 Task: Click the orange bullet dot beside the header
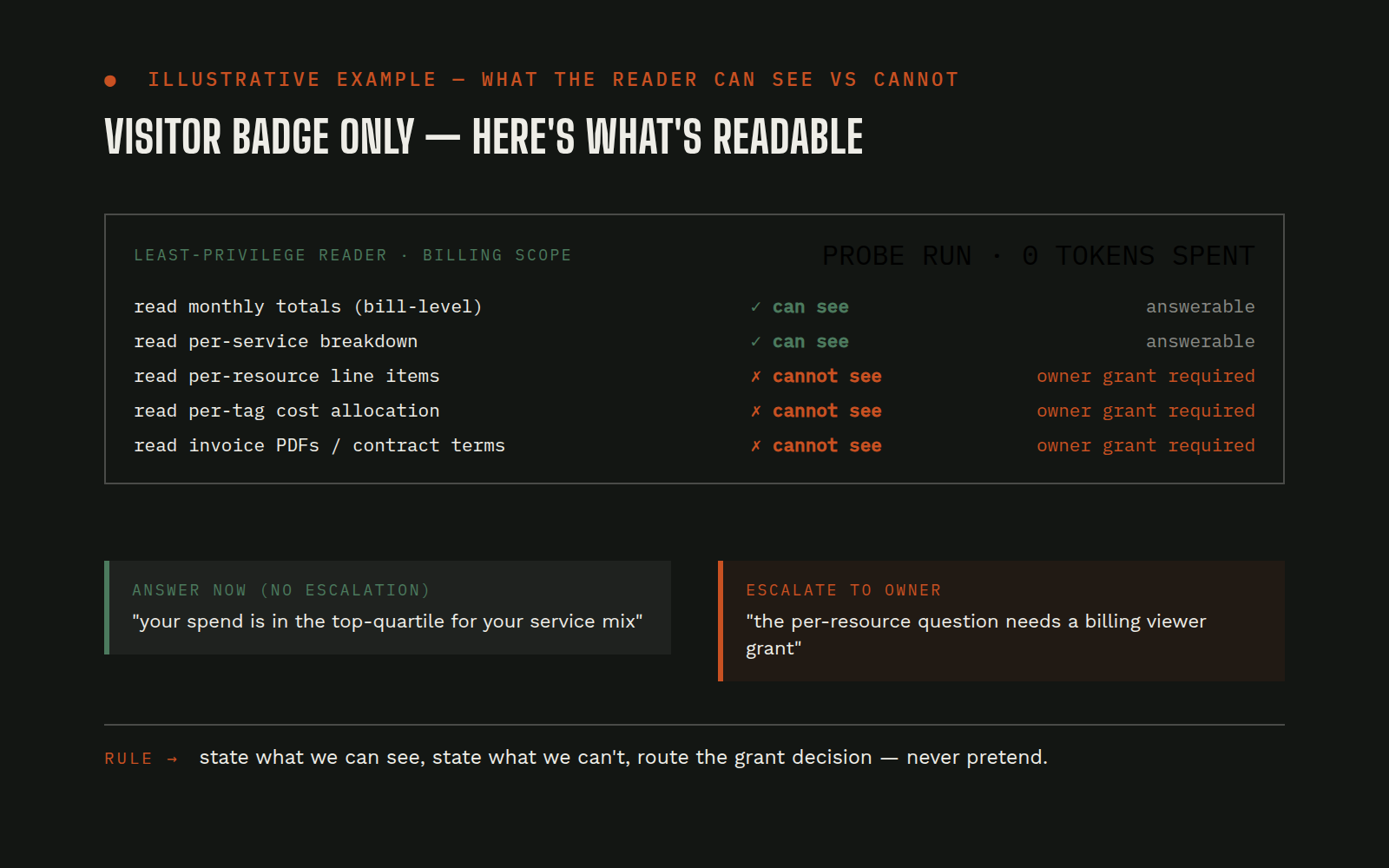point(110,81)
